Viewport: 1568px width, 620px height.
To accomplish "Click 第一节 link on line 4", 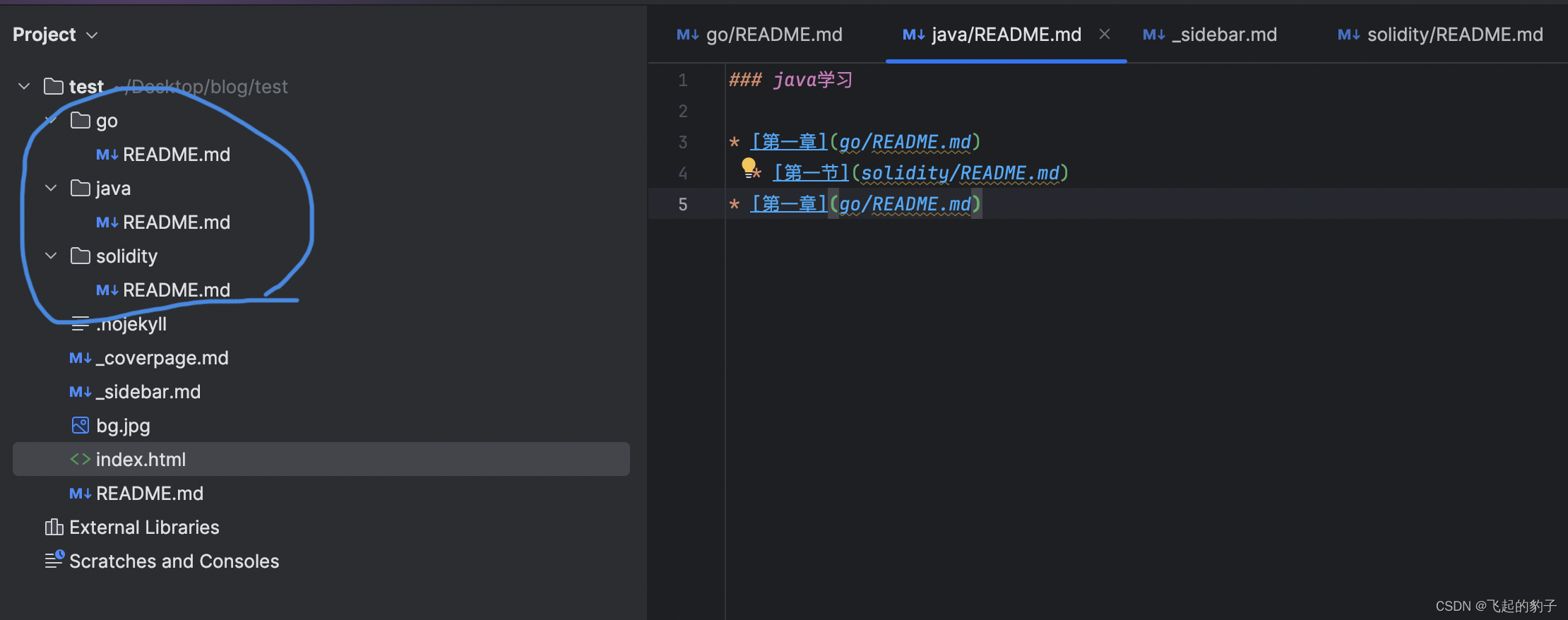I will (x=811, y=173).
